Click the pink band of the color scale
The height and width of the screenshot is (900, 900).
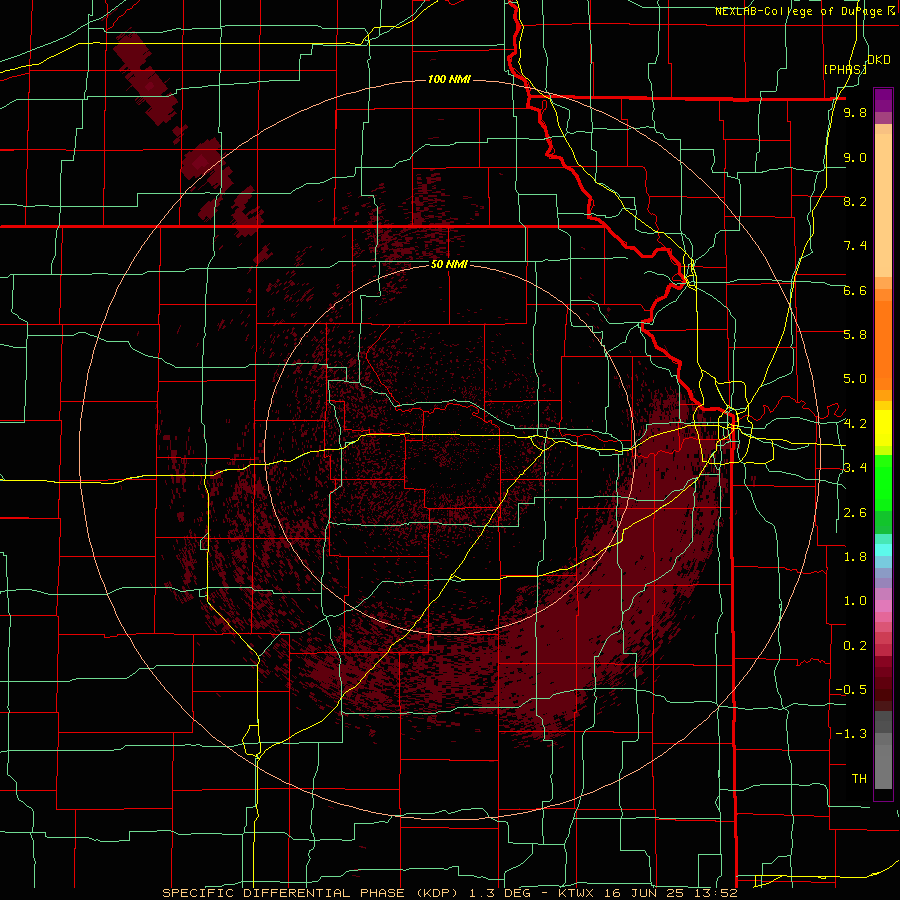(883, 606)
